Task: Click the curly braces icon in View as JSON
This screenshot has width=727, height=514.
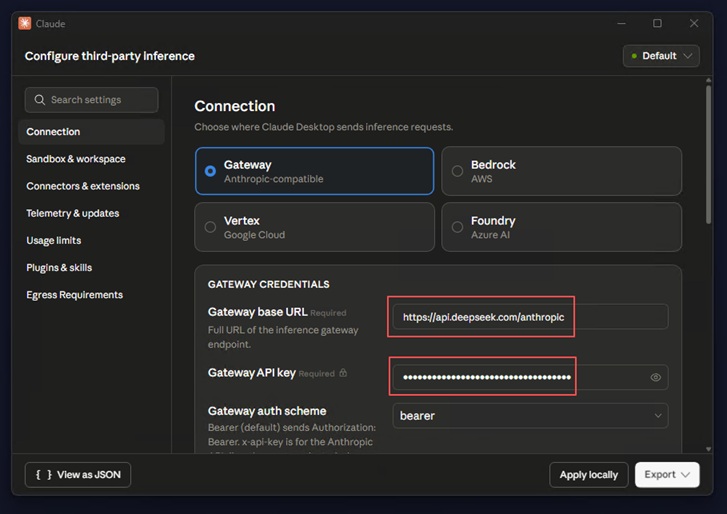Action: [44, 475]
